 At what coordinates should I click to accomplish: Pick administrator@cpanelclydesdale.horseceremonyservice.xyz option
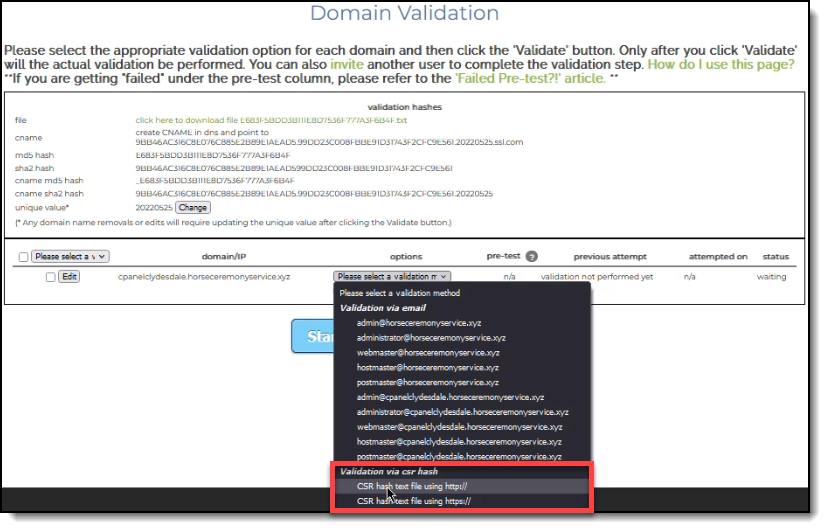tap(462, 411)
